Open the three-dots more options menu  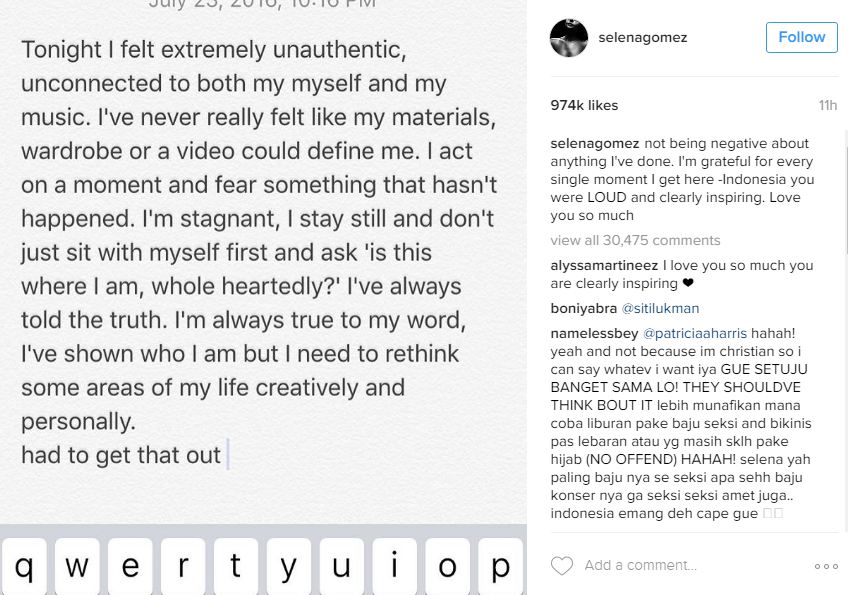(826, 567)
